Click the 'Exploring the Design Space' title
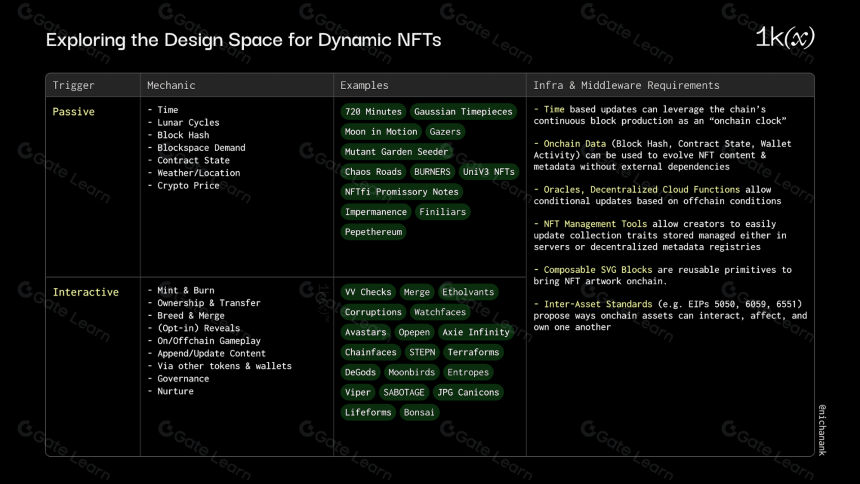The height and width of the screenshot is (484, 860). 244,40
